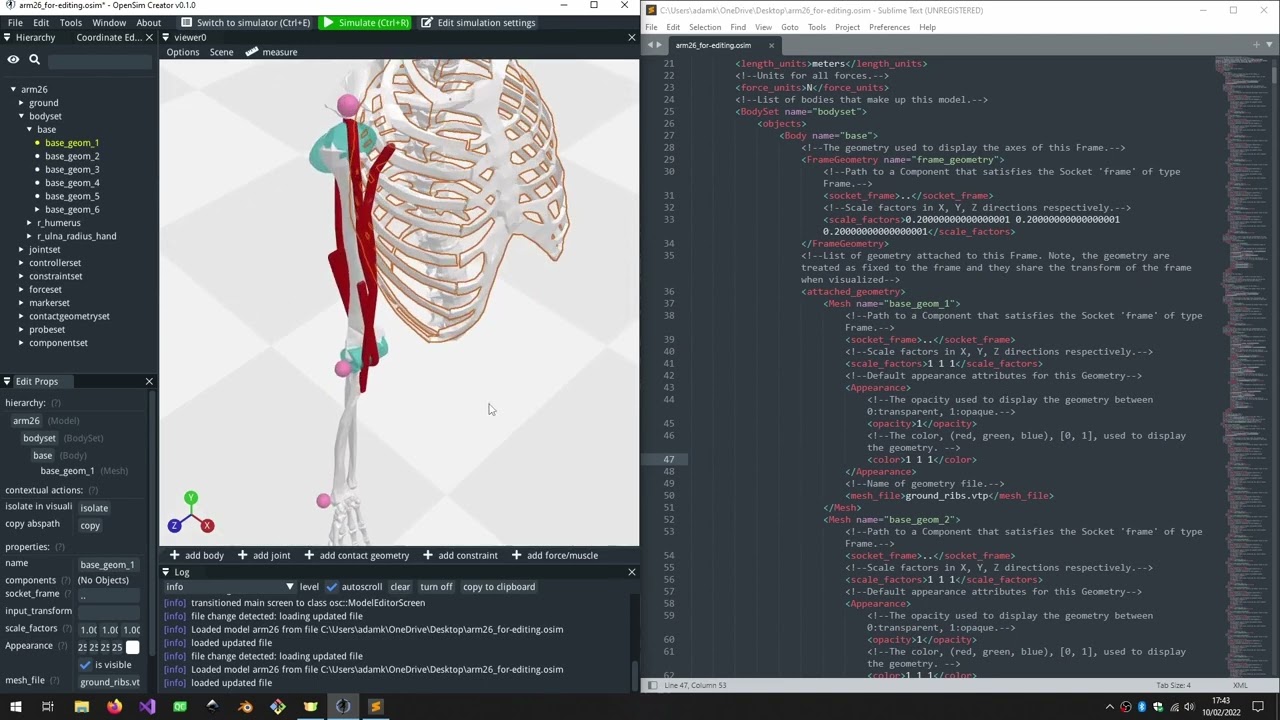Toggle the eye visibility icon in the Hierarchy panel
This screenshot has width=1280, height=720.
click(x=13, y=60)
